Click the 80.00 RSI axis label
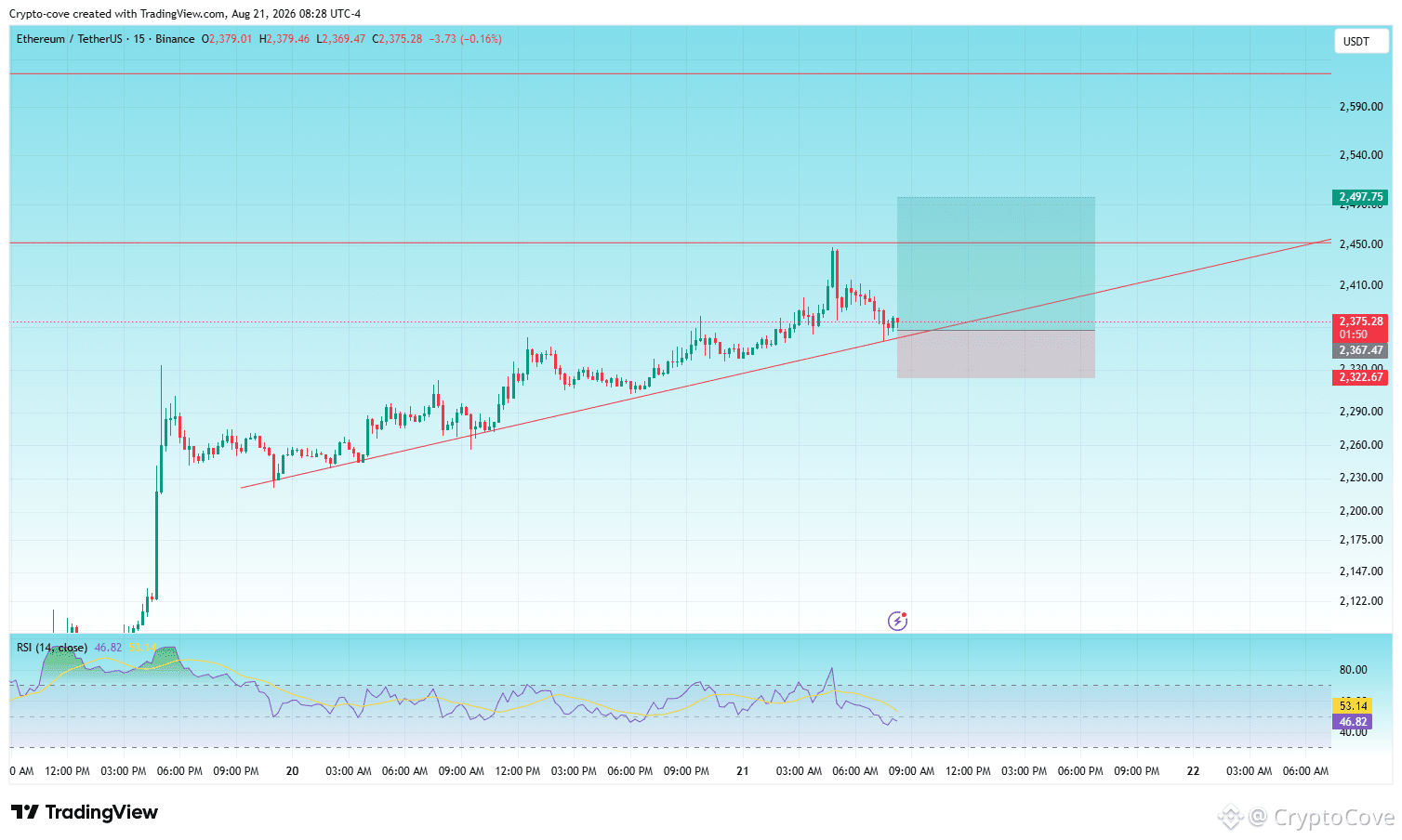Viewport: 1402px width, 840px height. [1354, 670]
